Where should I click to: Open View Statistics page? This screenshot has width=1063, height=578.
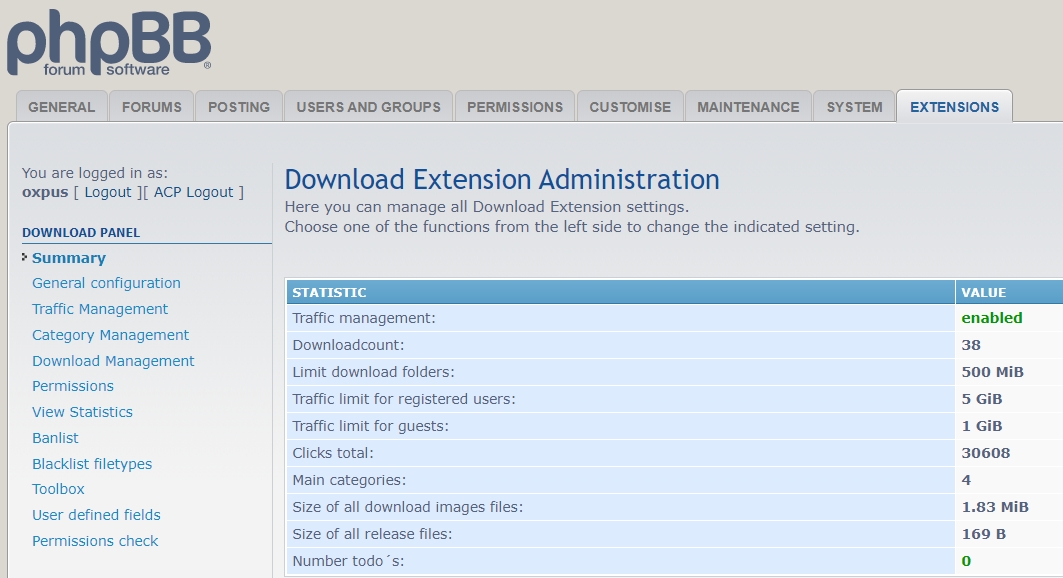(x=82, y=412)
